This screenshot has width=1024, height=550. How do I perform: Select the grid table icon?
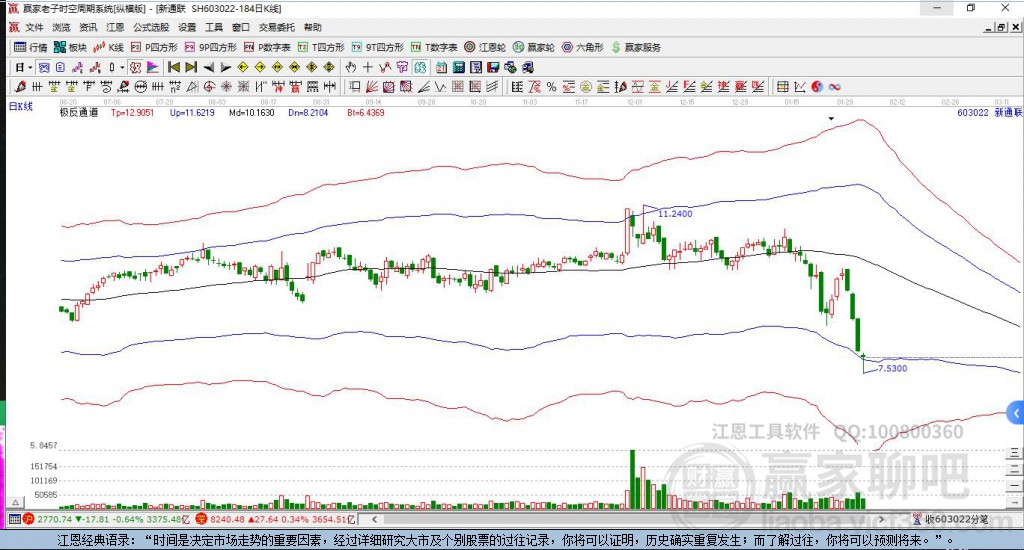click(782, 86)
